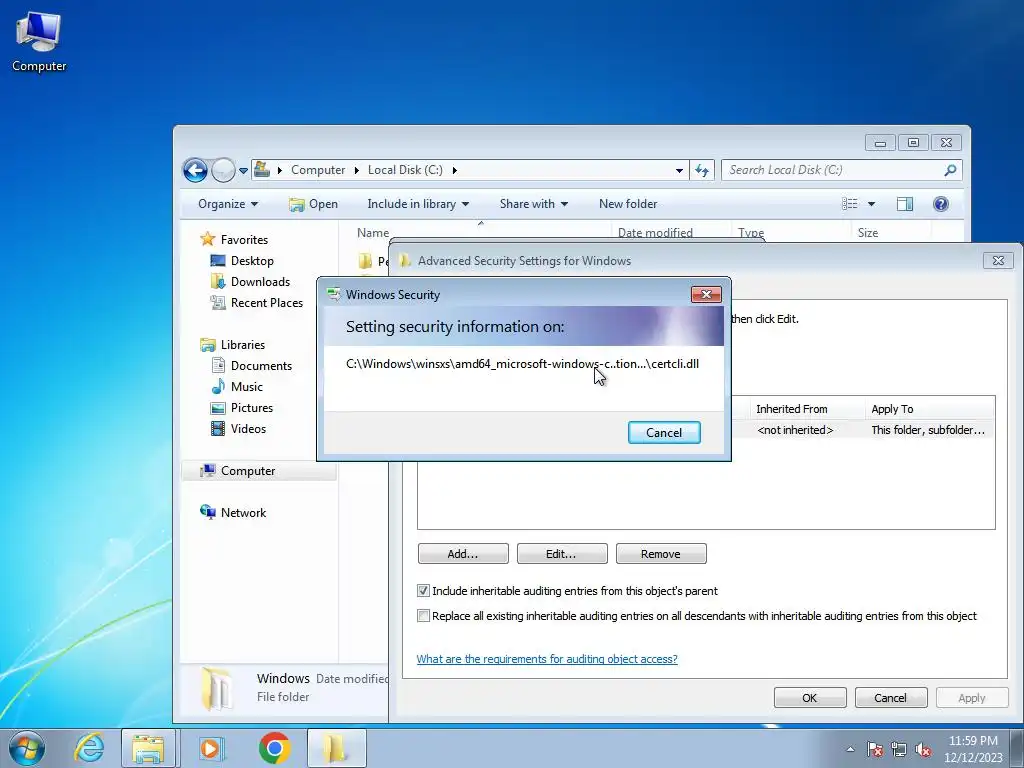Image resolution: width=1024 pixels, height=768 pixels.
Task: Open the Windows Start button
Action: [x=27, y=748]
